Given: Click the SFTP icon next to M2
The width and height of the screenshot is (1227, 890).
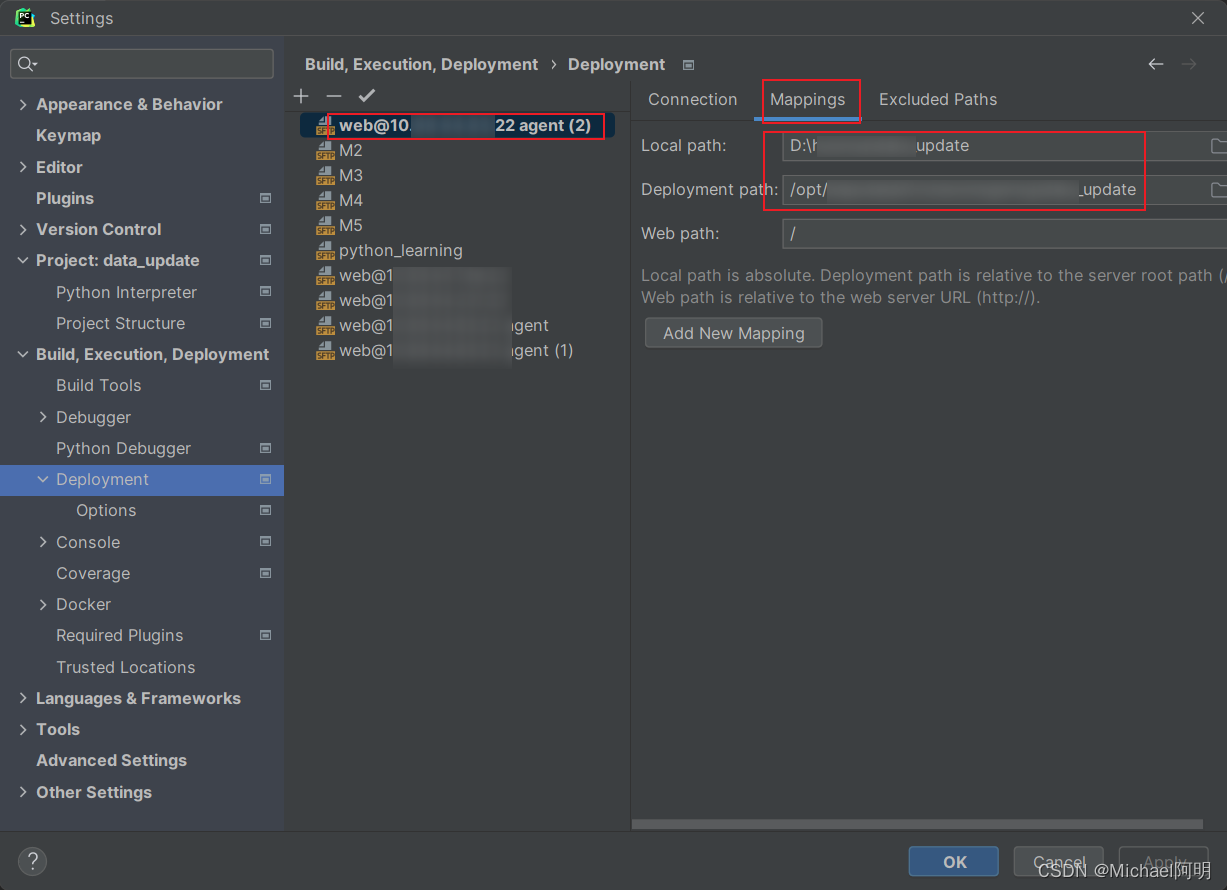Looking at the screenshot, I should 325,150.
